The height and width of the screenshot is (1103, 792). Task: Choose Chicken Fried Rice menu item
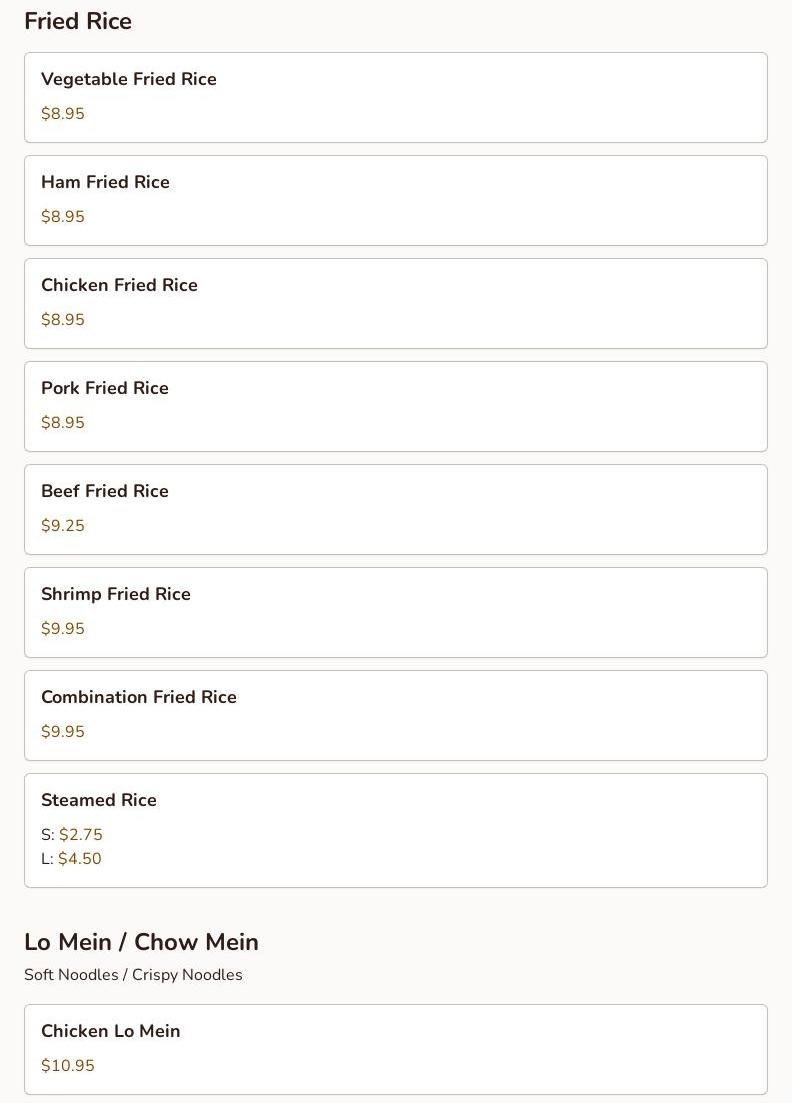tap(395, 304)
